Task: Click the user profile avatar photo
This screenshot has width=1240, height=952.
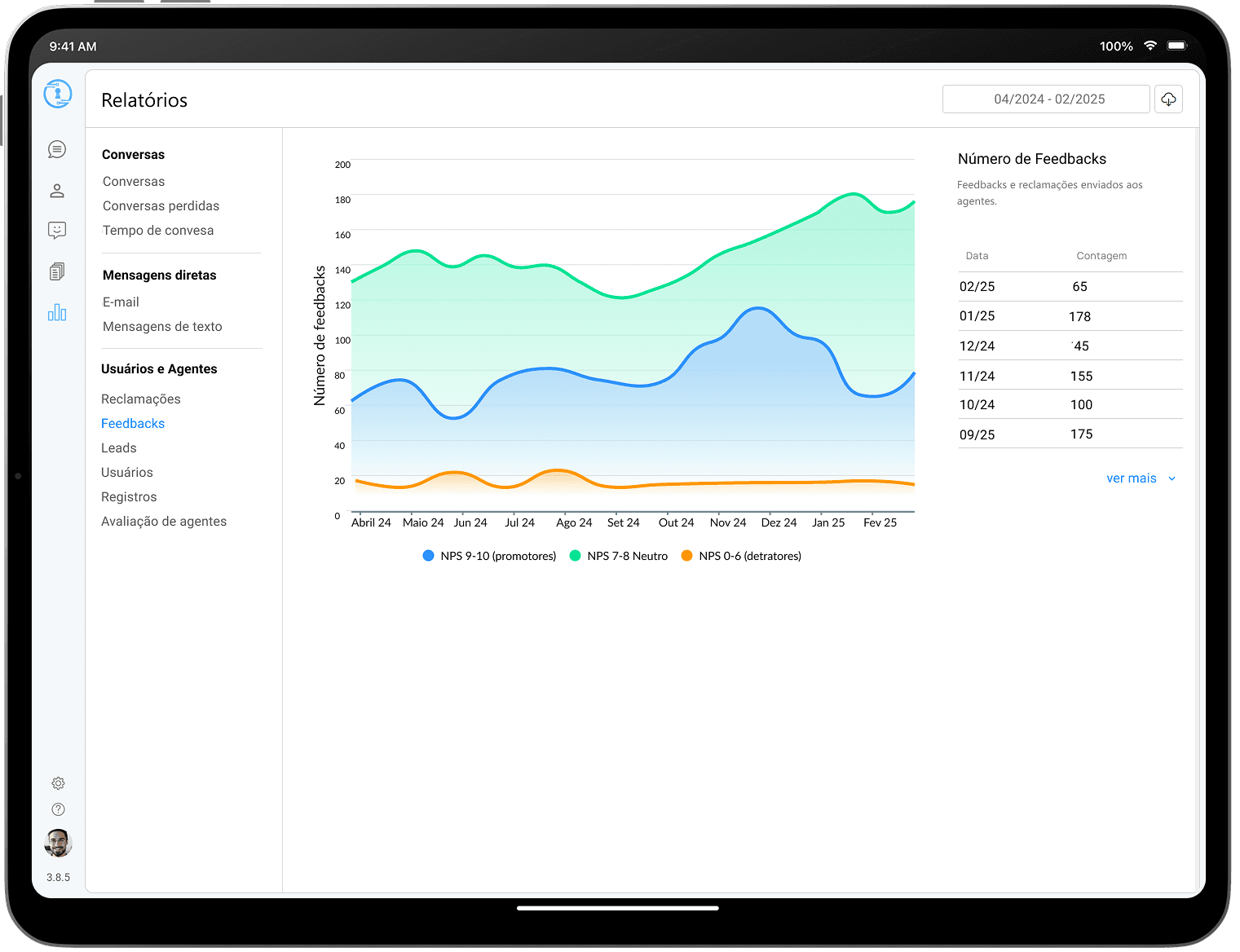Action: pos(58,843)
